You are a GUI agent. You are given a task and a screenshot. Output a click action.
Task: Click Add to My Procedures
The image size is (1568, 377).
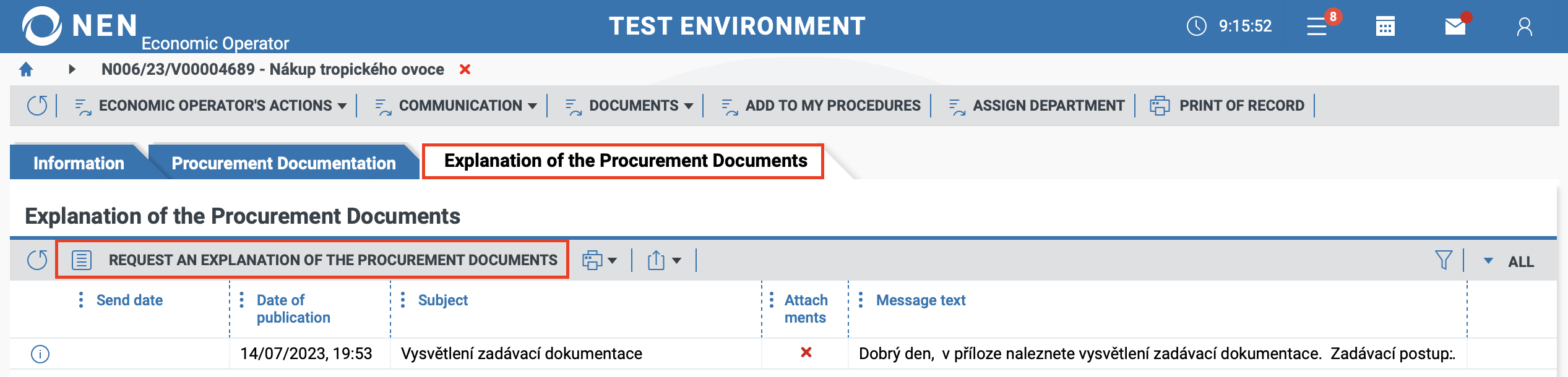tap(821, 106)
